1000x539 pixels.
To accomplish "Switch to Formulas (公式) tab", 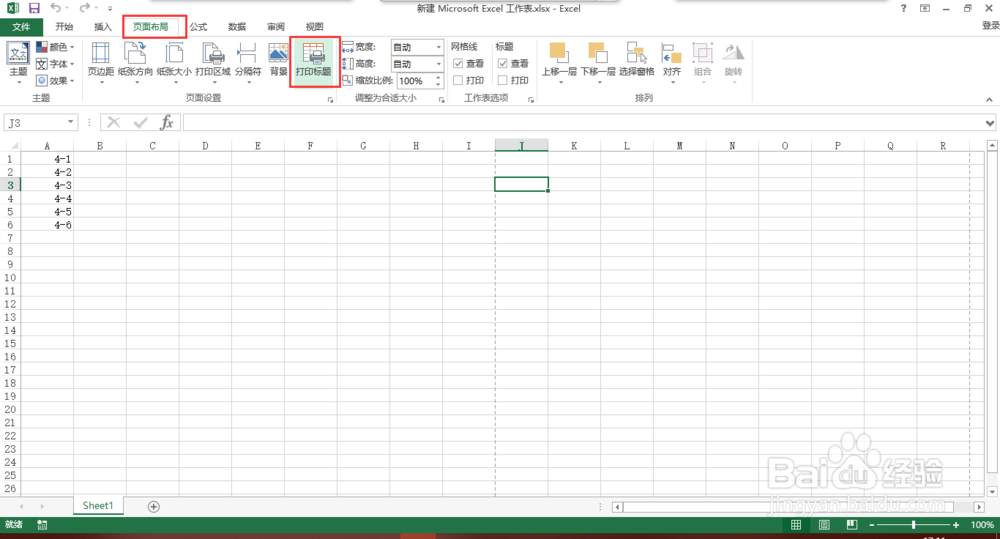I will tap(198, 27).
